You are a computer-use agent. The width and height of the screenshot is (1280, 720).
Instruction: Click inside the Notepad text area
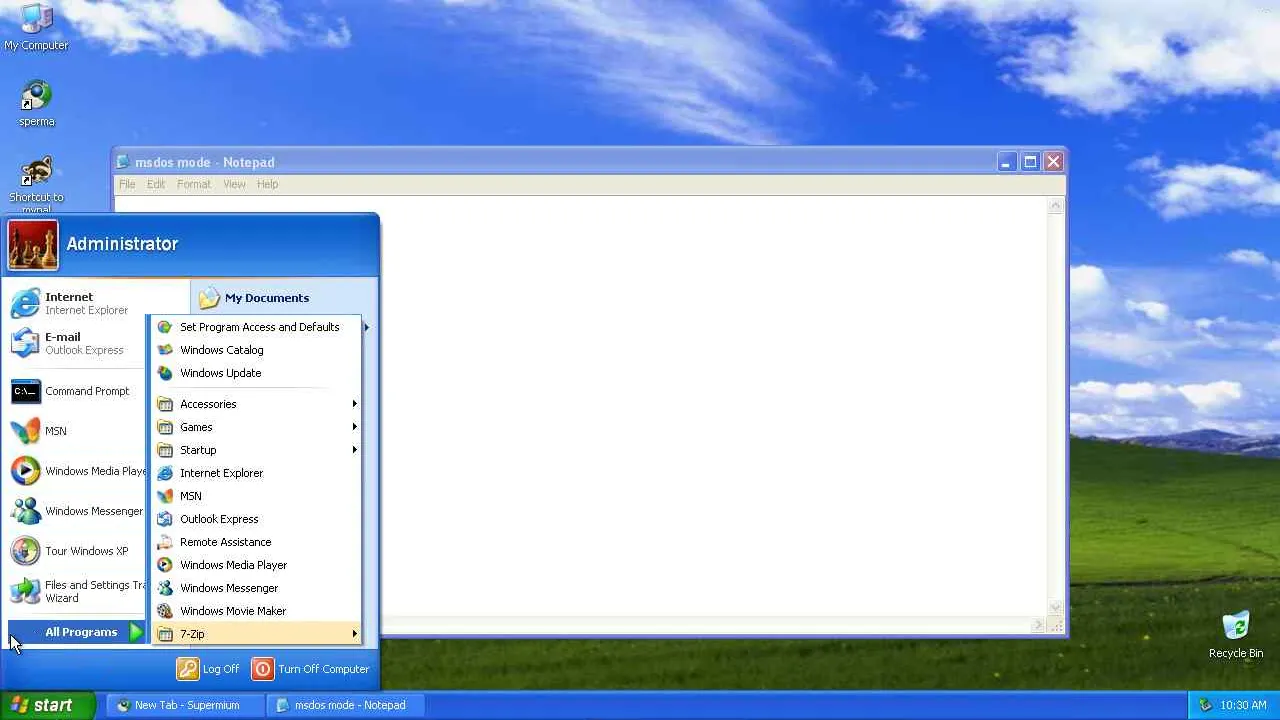[x=715, y=406]
